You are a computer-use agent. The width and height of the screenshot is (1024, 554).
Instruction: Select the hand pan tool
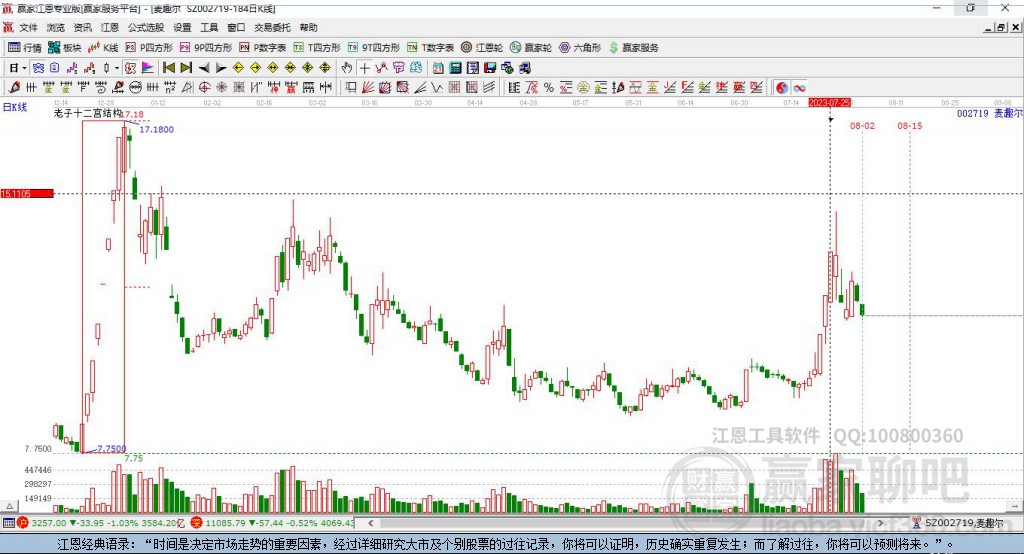coord(347,68)
